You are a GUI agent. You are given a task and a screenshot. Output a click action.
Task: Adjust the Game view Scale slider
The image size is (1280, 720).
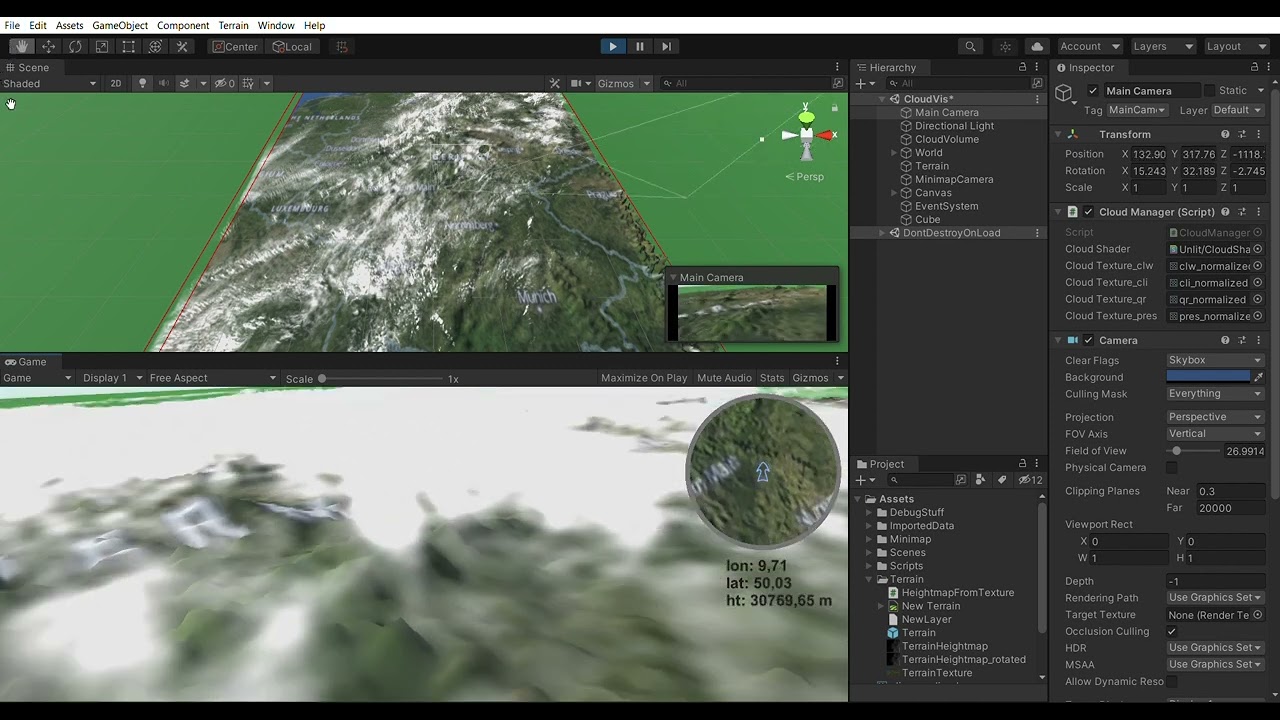coord(380,379)
